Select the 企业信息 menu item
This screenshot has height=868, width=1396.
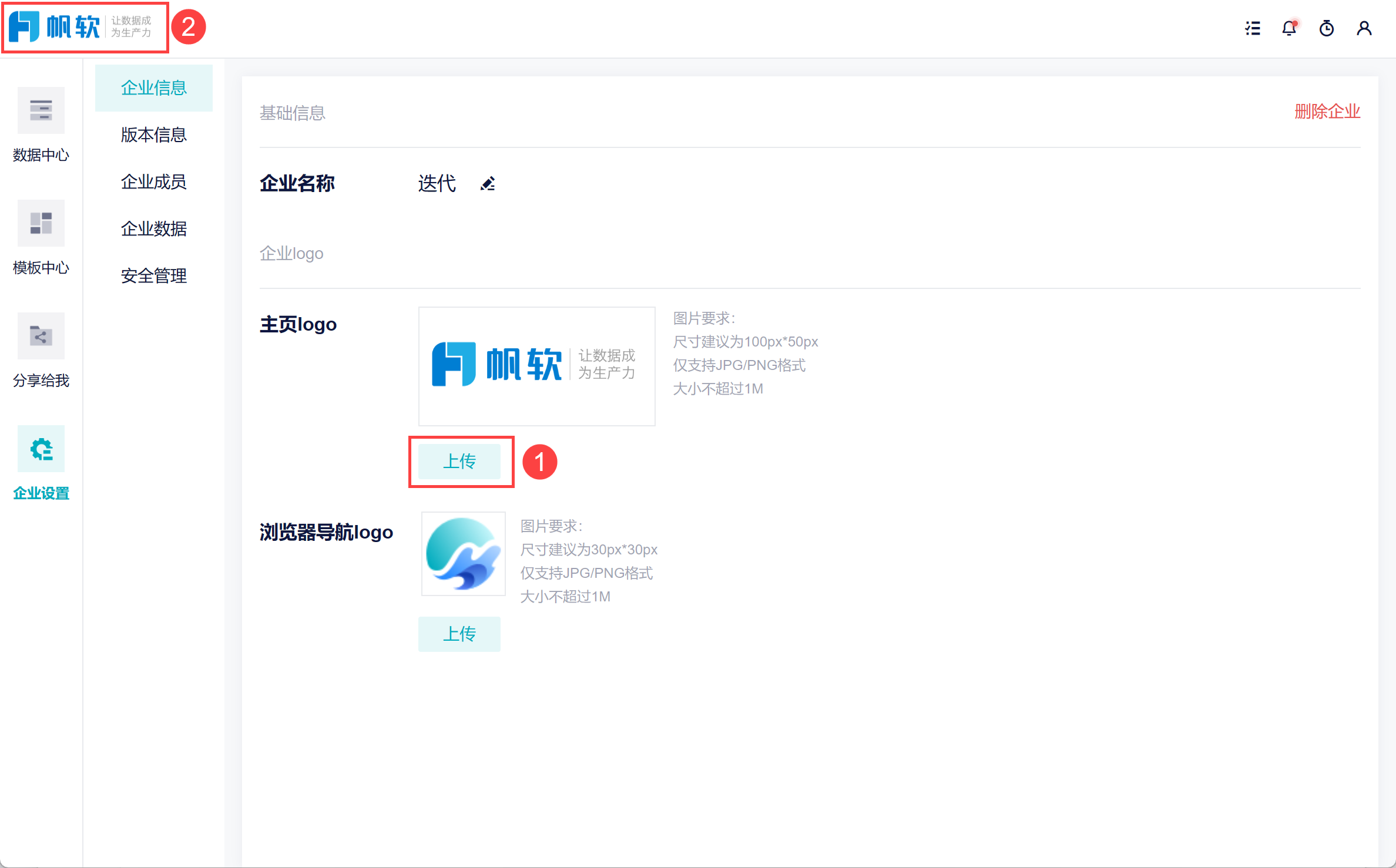tap(153, 88)
